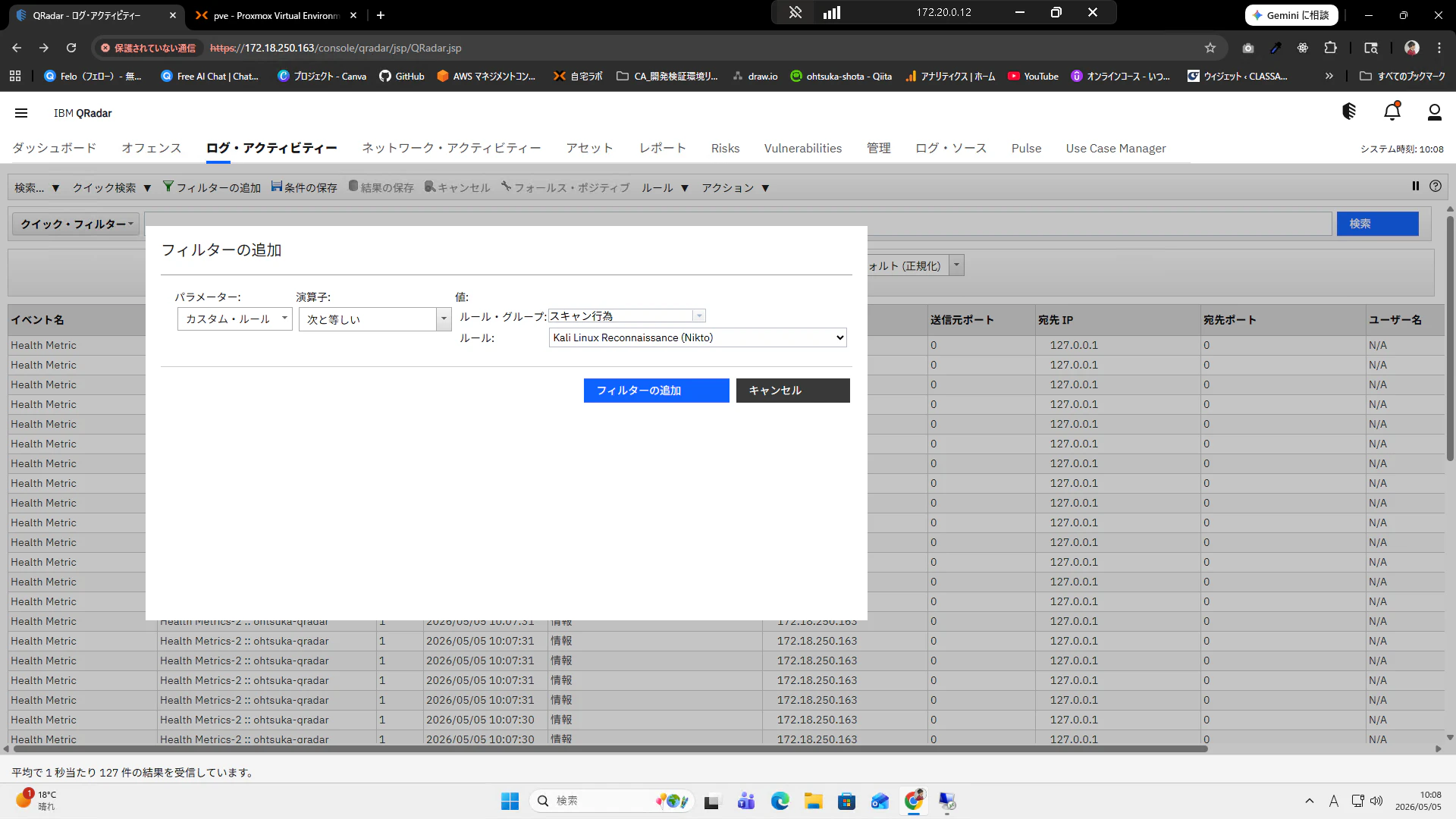Expand the ルール・グループ combo box
This screenshot has width=1456, height=819.
[x=699, y=315]
